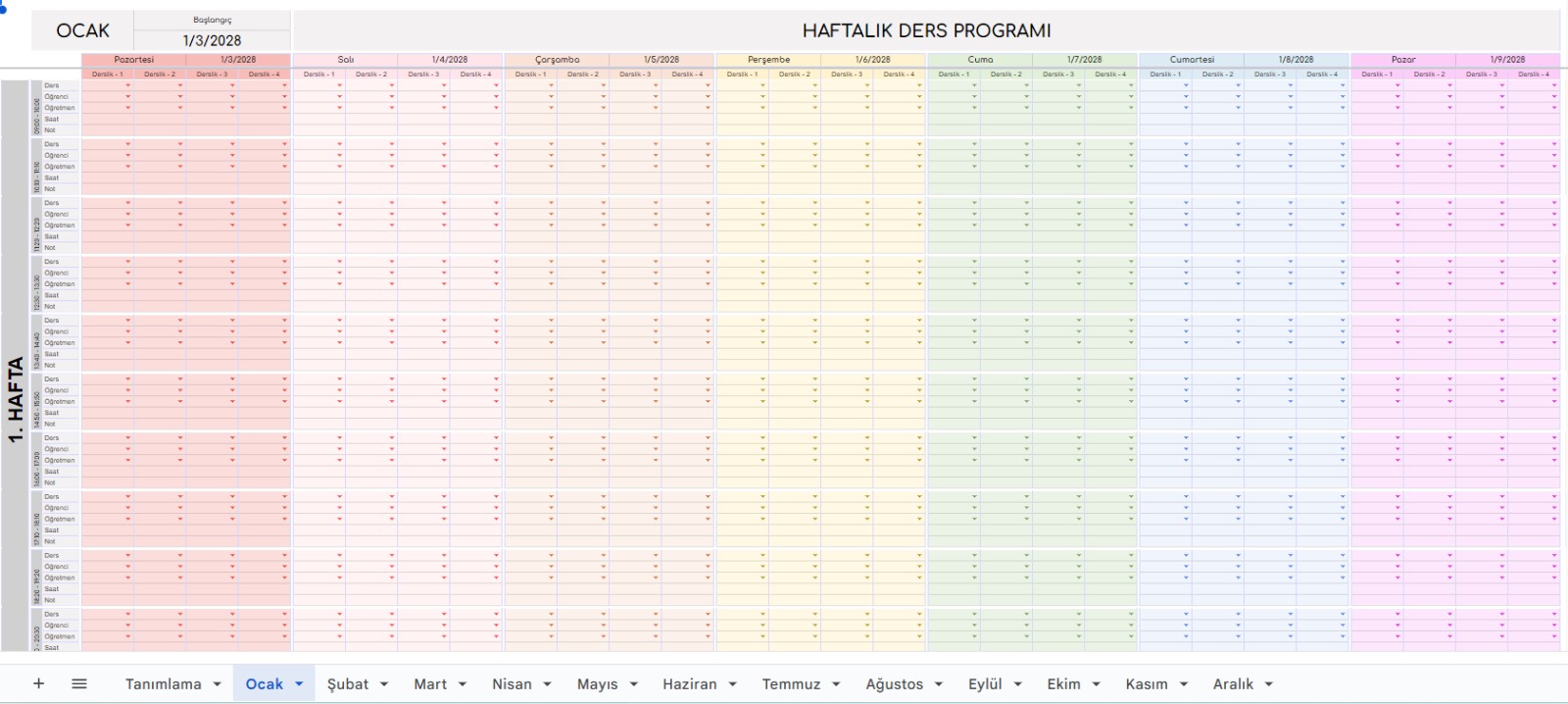The image size is (1568, 704).
Task: Open Tanımlama tab's arrow menu
Action: pos(216,684)
